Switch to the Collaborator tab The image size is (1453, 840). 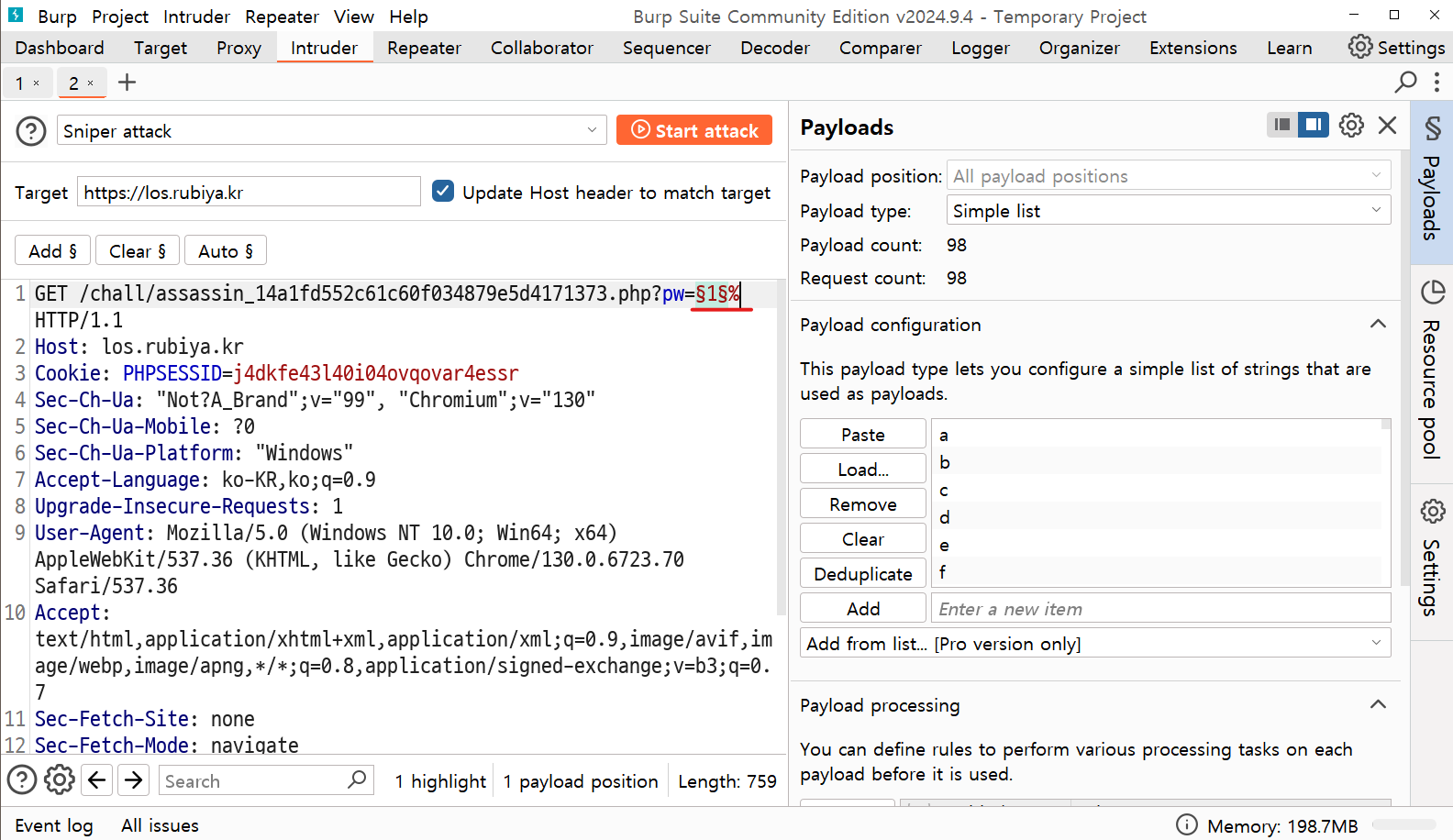[x=542, y=48]
